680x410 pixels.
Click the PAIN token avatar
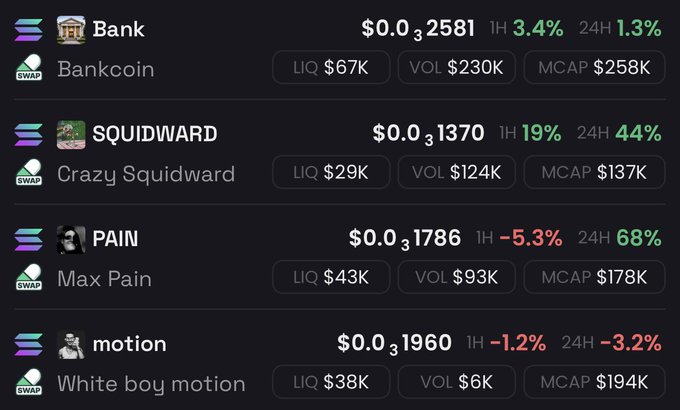71,239
